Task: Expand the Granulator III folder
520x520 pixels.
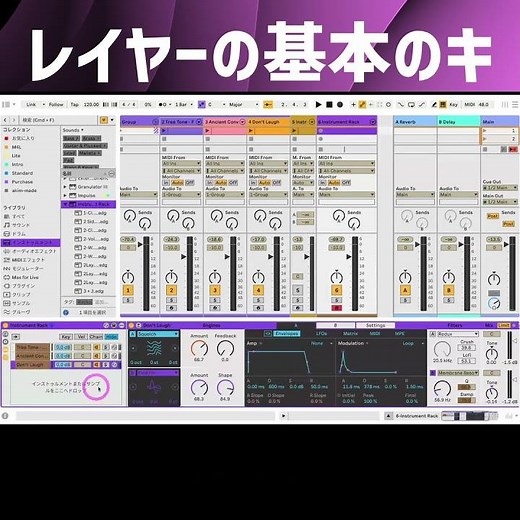Action: pyautogui.click(x=65, y=187)
